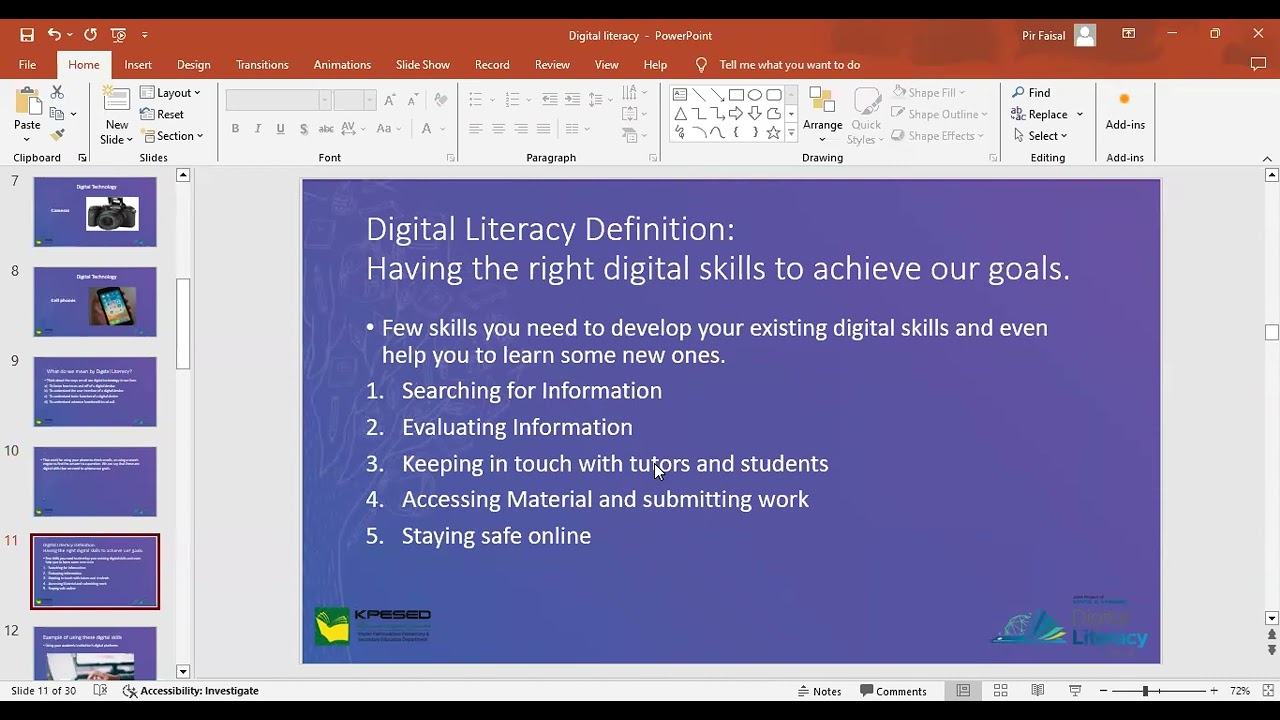Open the Section dropdown
The image size is (1280, 720).
click(173, 136)
